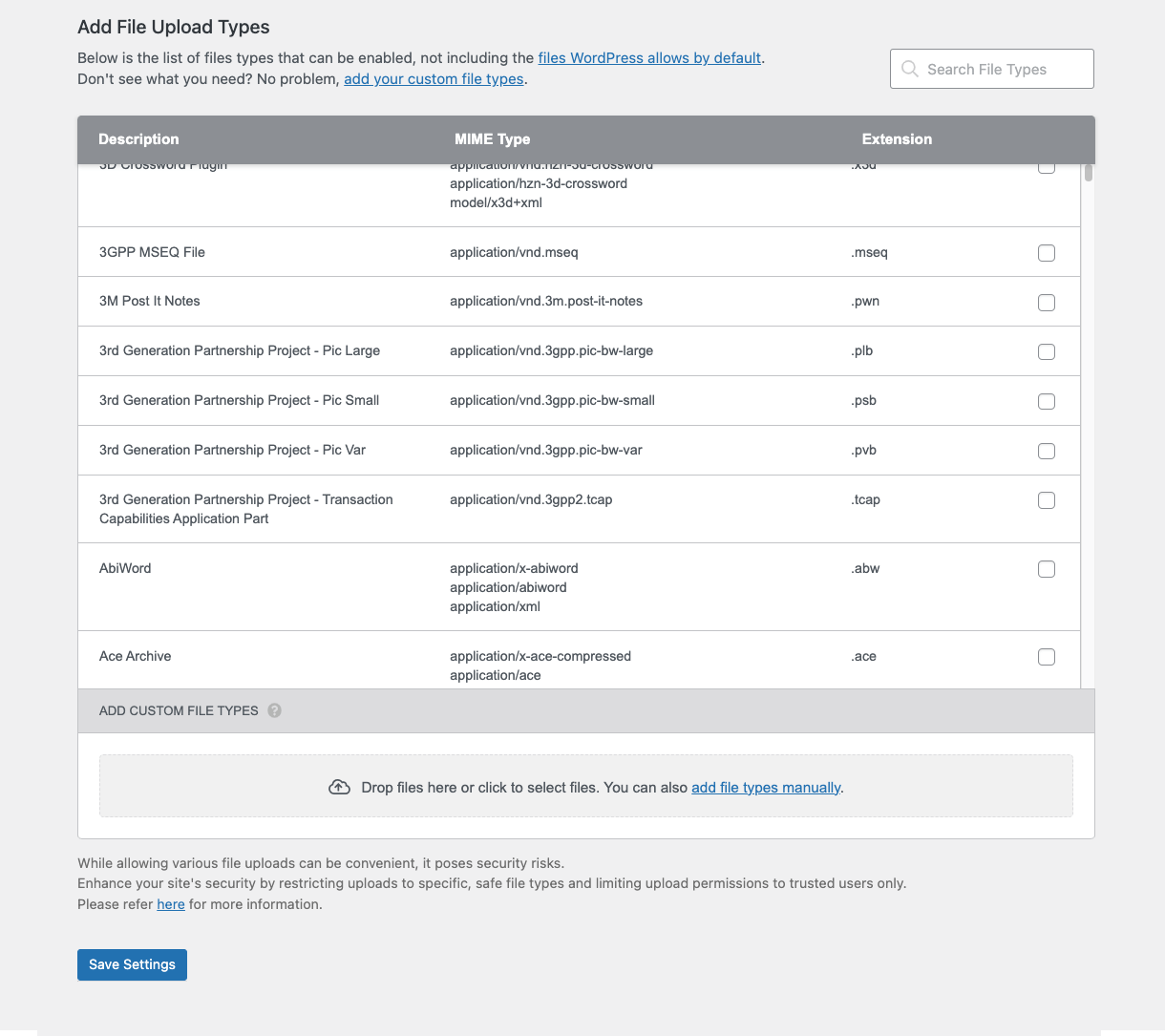Click 'application/vnd.3gpp.pic-bw-large' cell
The width and height of the screenshot is (1165, 1036).
552,350
